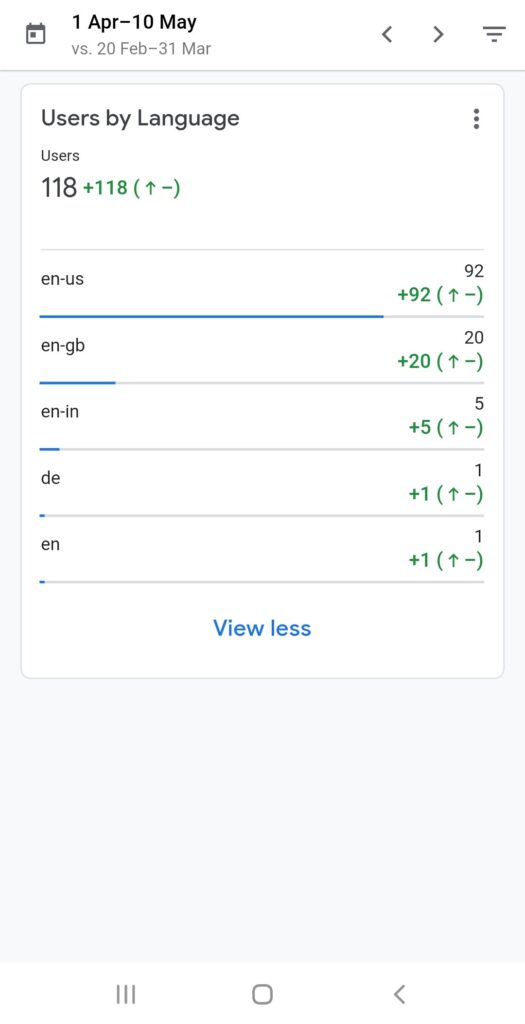
Task: Tap the 118 total users figure
Action: (59, 188)
